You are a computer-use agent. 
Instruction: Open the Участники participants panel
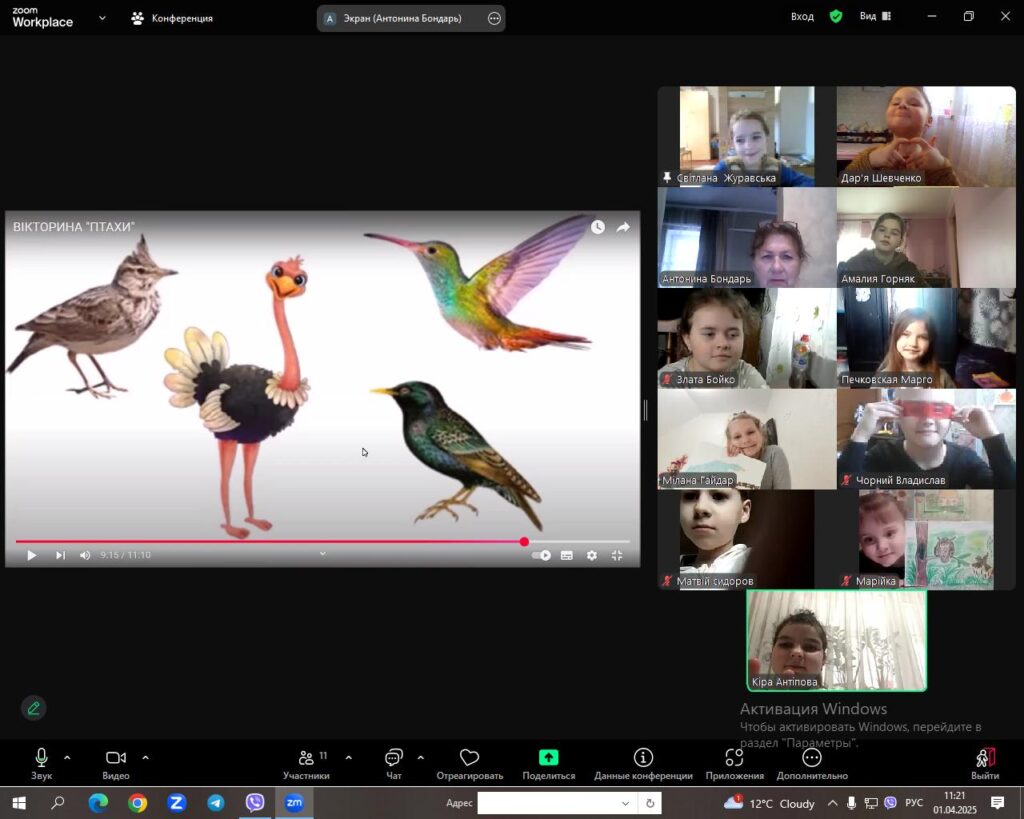tap(306, 763)
